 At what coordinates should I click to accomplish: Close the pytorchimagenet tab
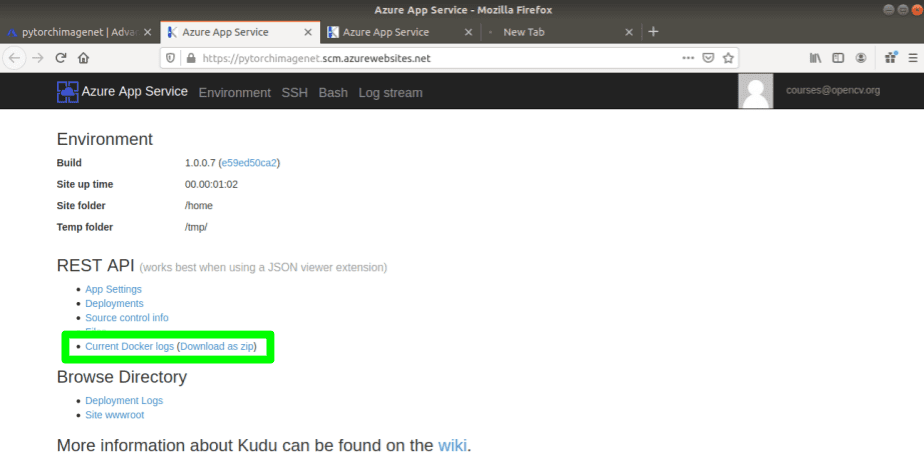coord(148,32)
